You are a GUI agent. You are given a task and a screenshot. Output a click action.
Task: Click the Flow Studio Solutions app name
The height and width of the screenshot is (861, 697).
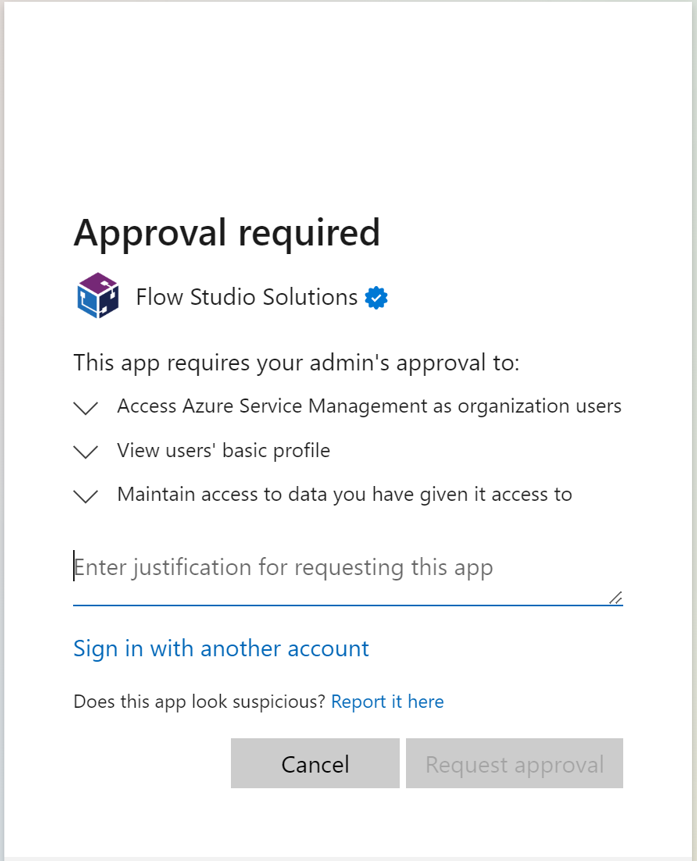pyautogui.click(x=246, y=298)
